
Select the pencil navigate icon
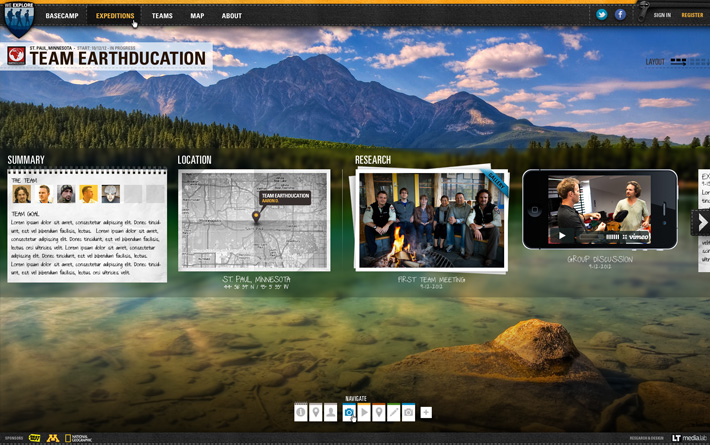[x=394, y=412]
